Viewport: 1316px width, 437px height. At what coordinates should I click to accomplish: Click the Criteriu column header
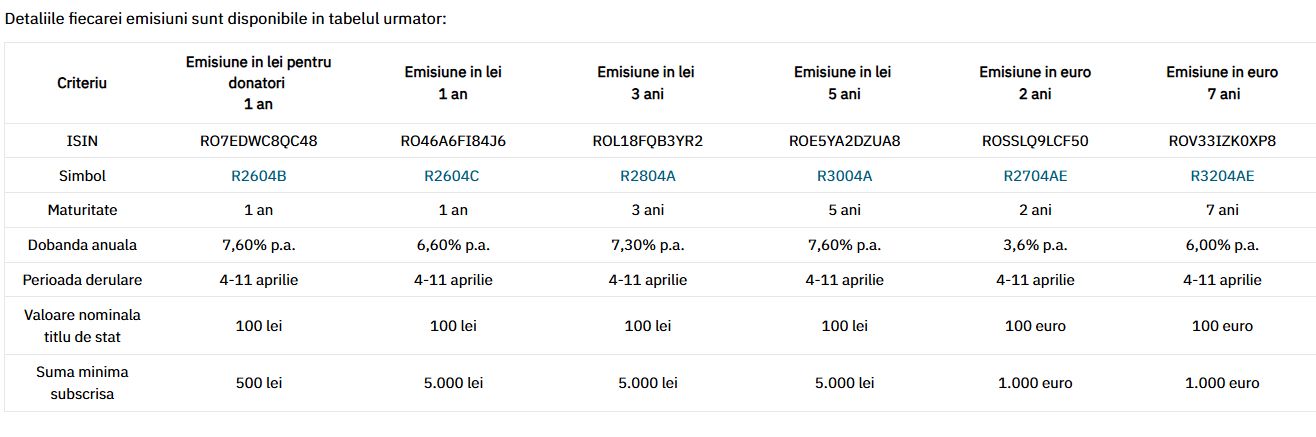click(x=82, y=83)
